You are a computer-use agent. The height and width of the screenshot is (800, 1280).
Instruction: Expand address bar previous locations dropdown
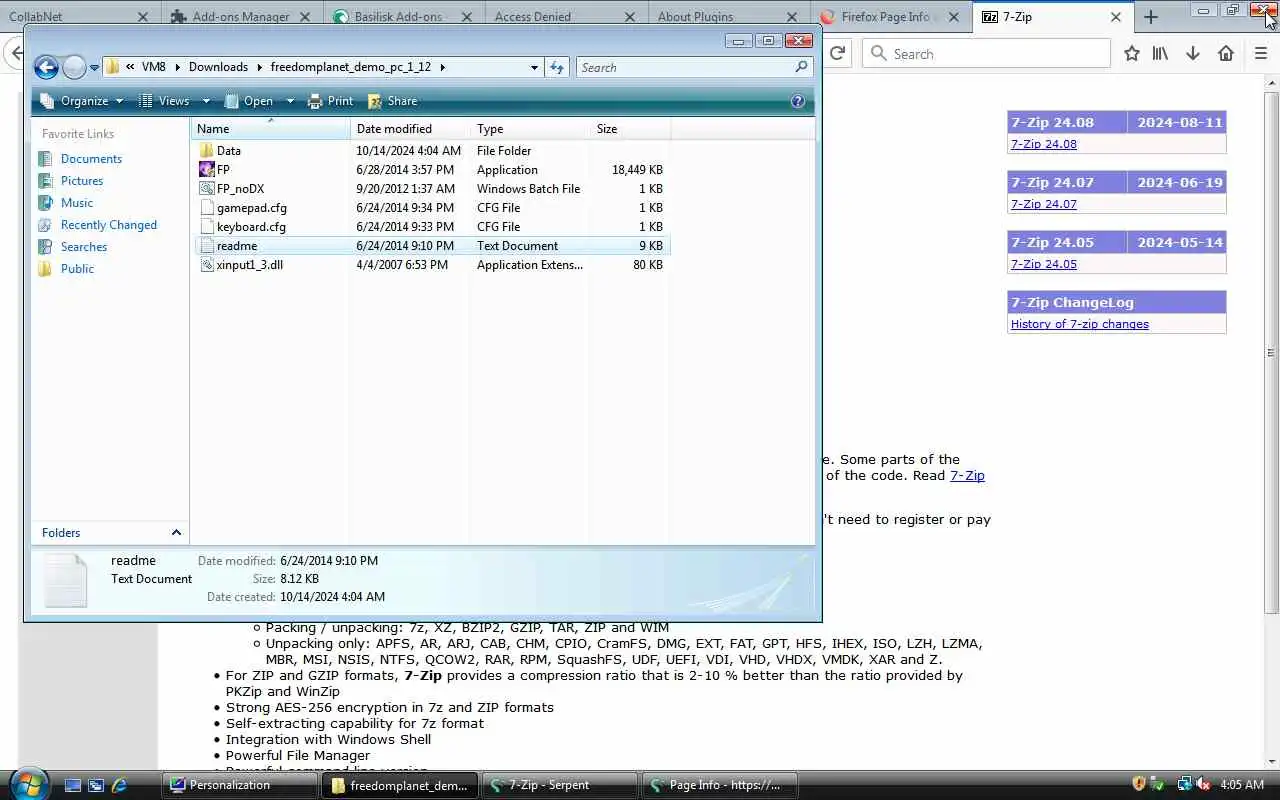coord(534,67)
